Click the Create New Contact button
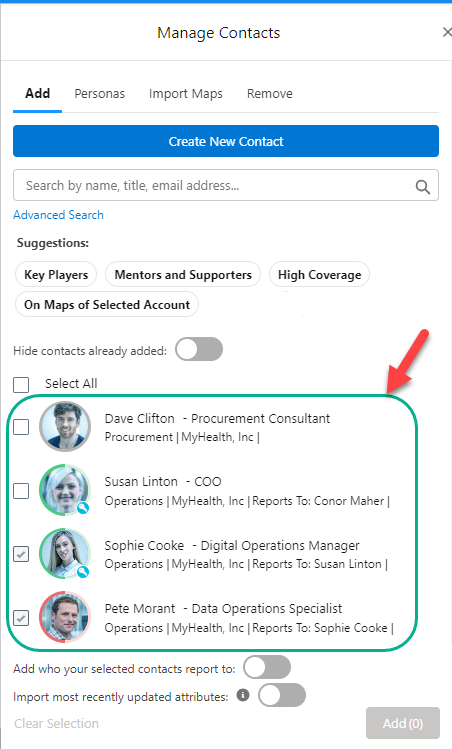The height and width of the screenshot is (749, 452). pos(226,141)
